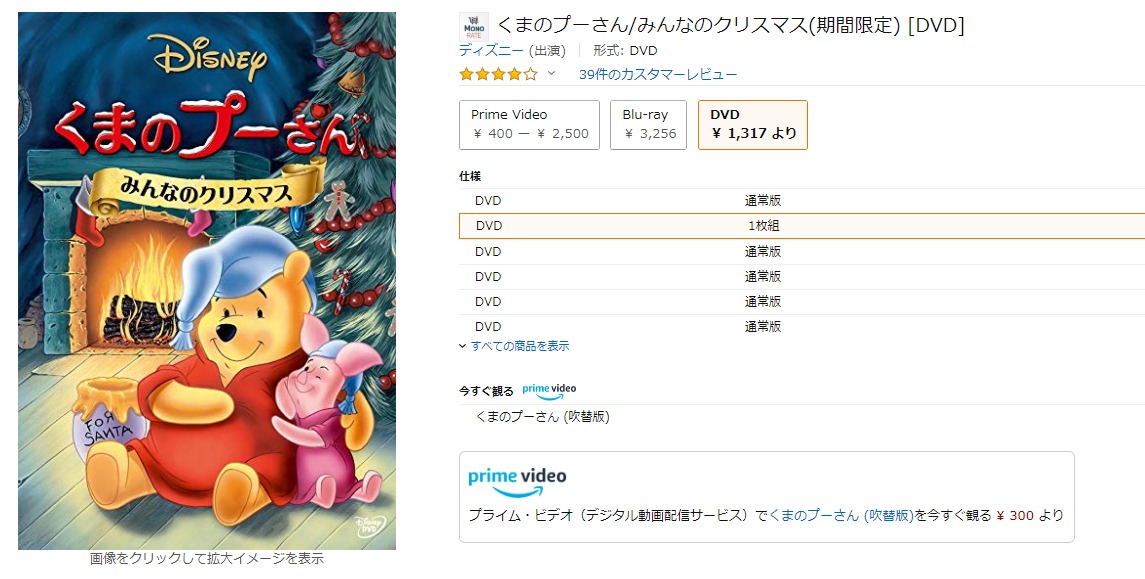The height and width of the screenshot is (579, 1145).
Task: Click the large prime video logo in box
Action: click(517, 480)
